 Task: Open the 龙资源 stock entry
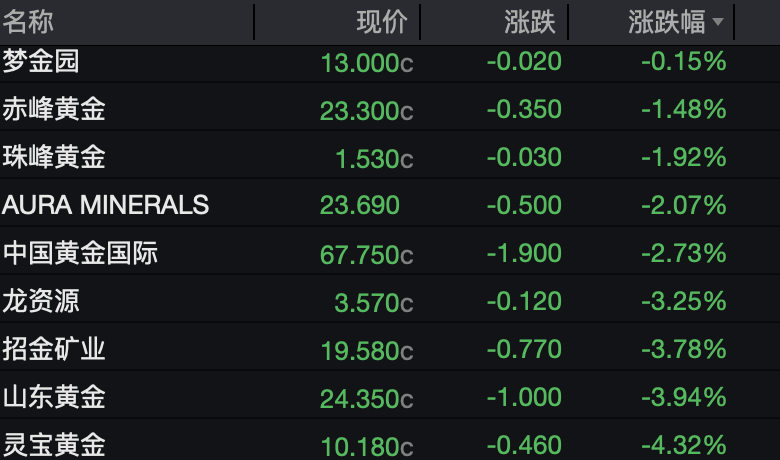41,300
